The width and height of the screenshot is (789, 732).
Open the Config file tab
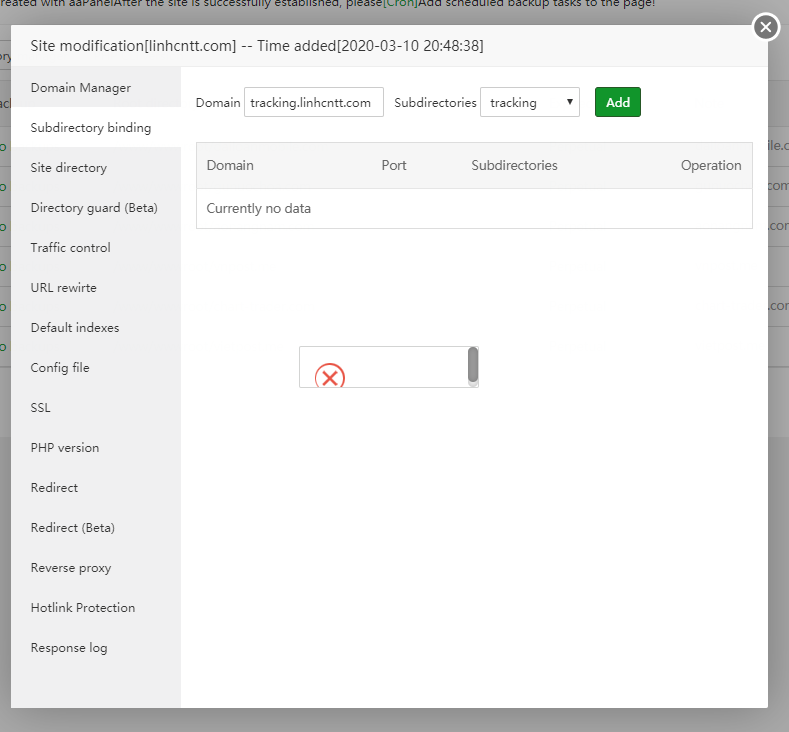60,368
